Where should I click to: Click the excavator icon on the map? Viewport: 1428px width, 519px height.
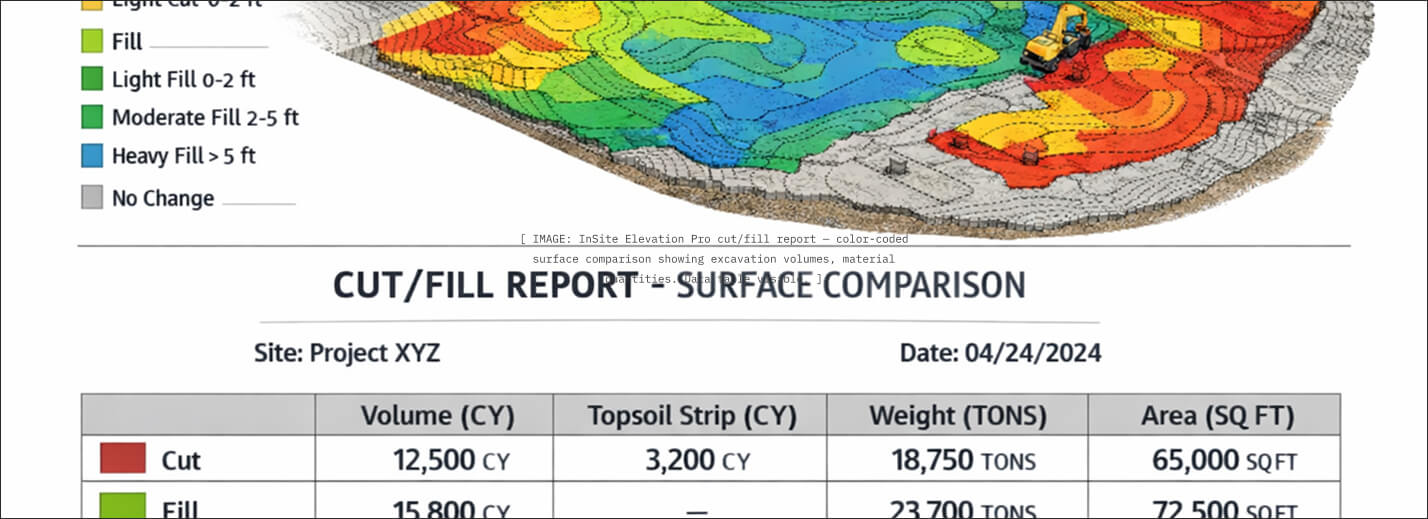[x=1056, y=39]
